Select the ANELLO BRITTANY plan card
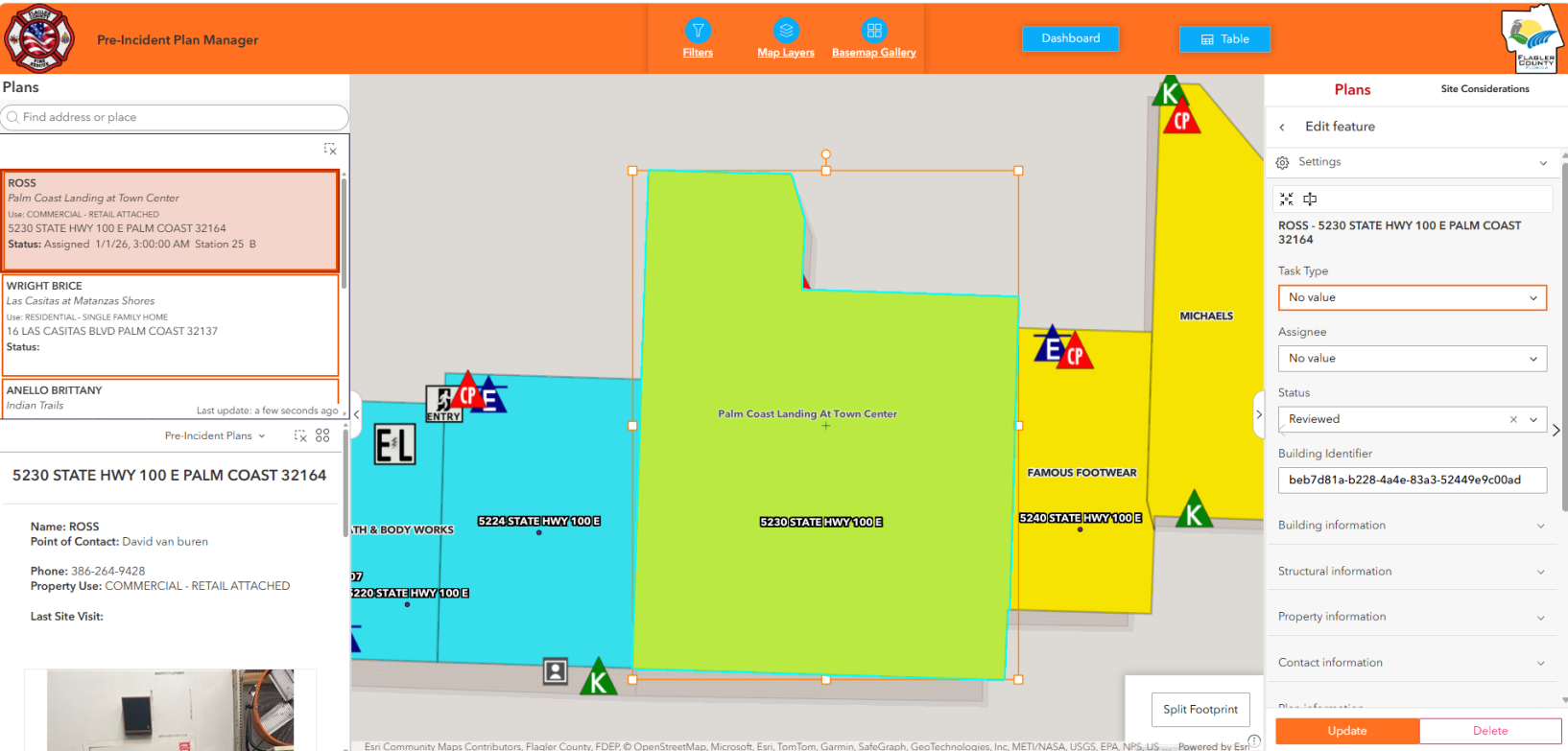The height and width of the screenshot is (751, 1568). click(171, 398)
